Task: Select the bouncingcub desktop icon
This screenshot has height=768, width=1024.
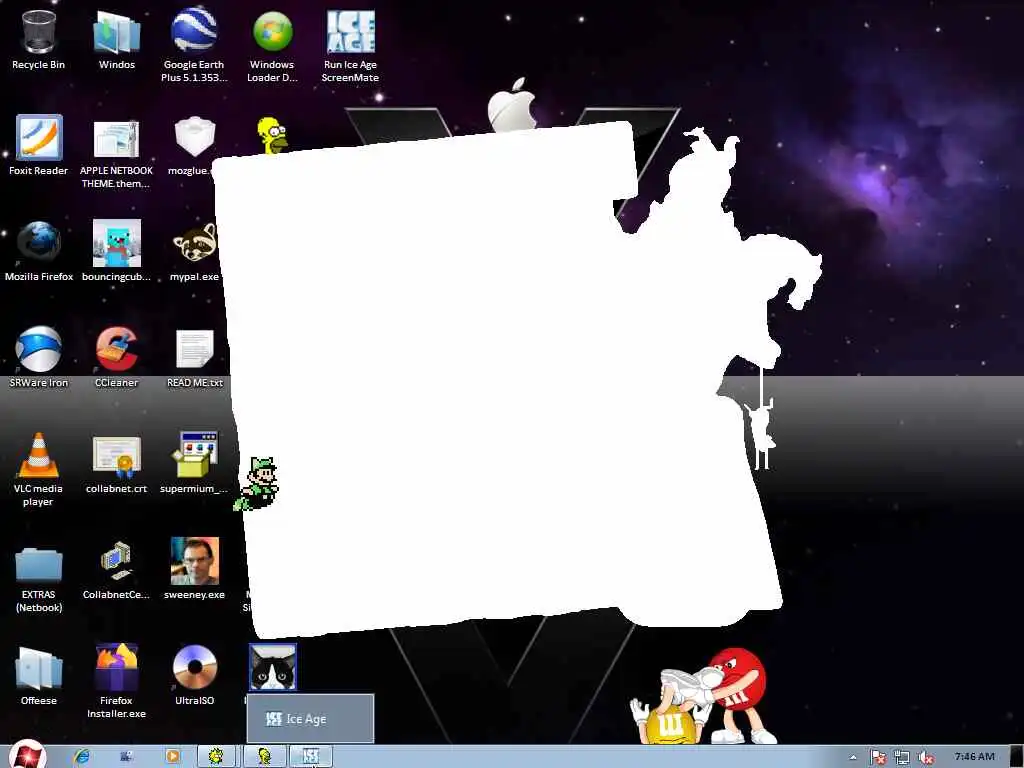Action: [117, 252]
